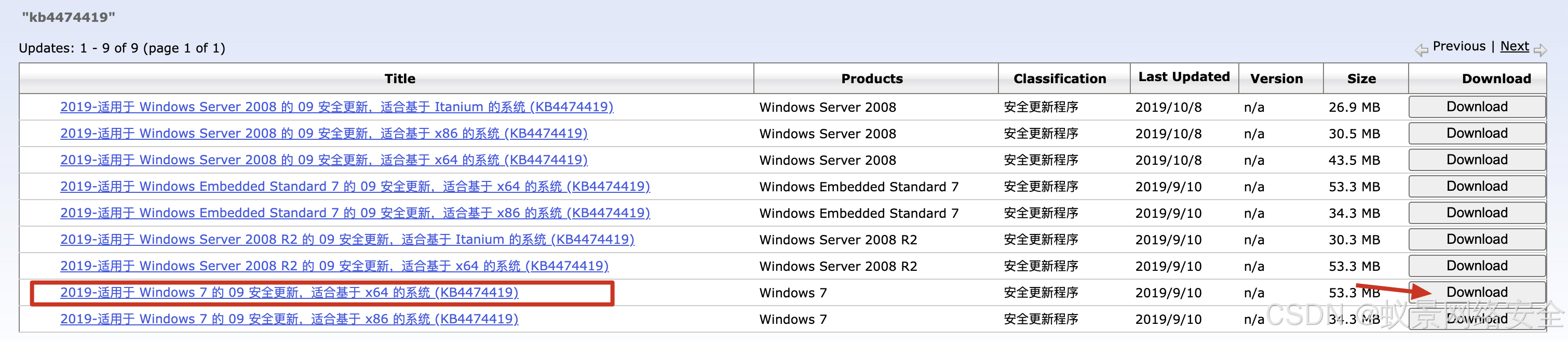Click the right arrow pagination icon
1568x341 pixels.
[x=1540, y=50]
